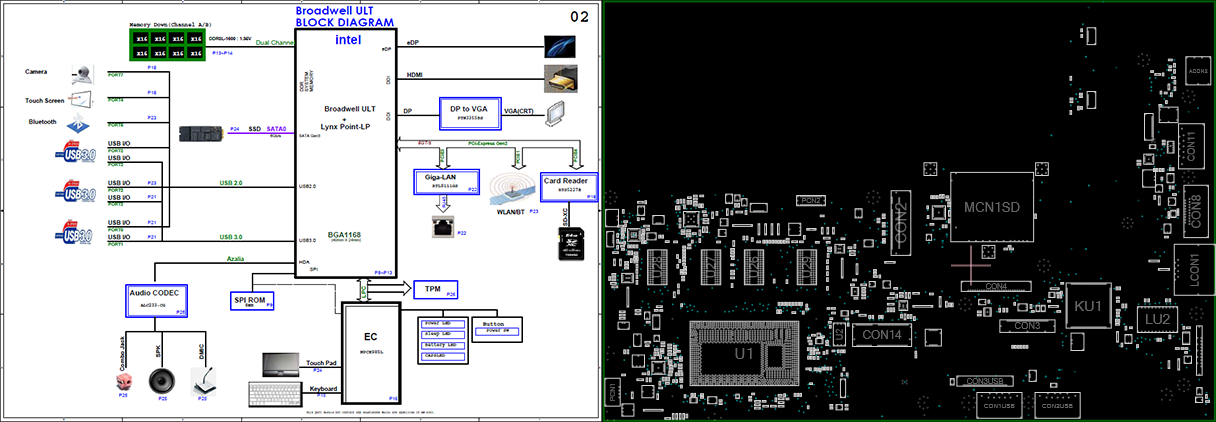
Task: Select the DP to VGA block
Action: click(469, 111)
